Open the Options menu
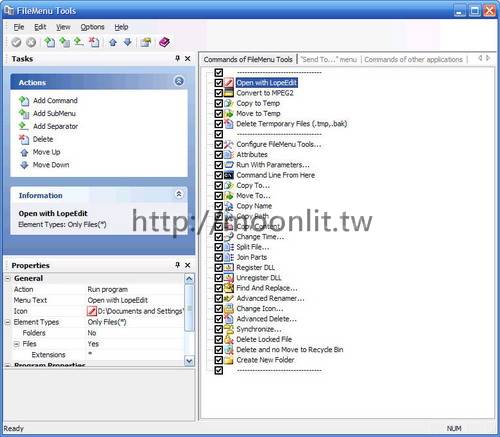500x437 pixels. click(x=92, y=27)
